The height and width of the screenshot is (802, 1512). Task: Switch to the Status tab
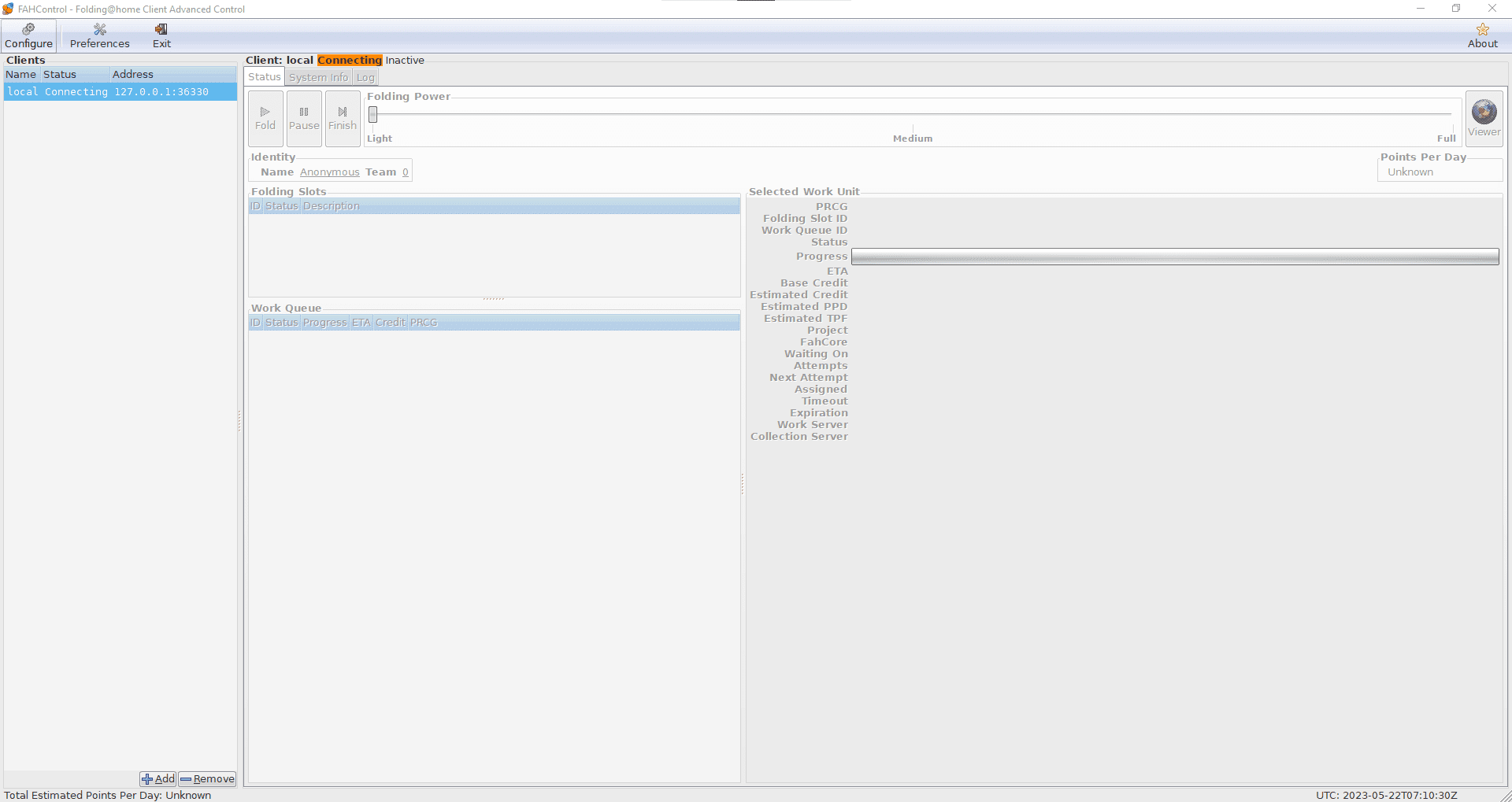(265, 77)
